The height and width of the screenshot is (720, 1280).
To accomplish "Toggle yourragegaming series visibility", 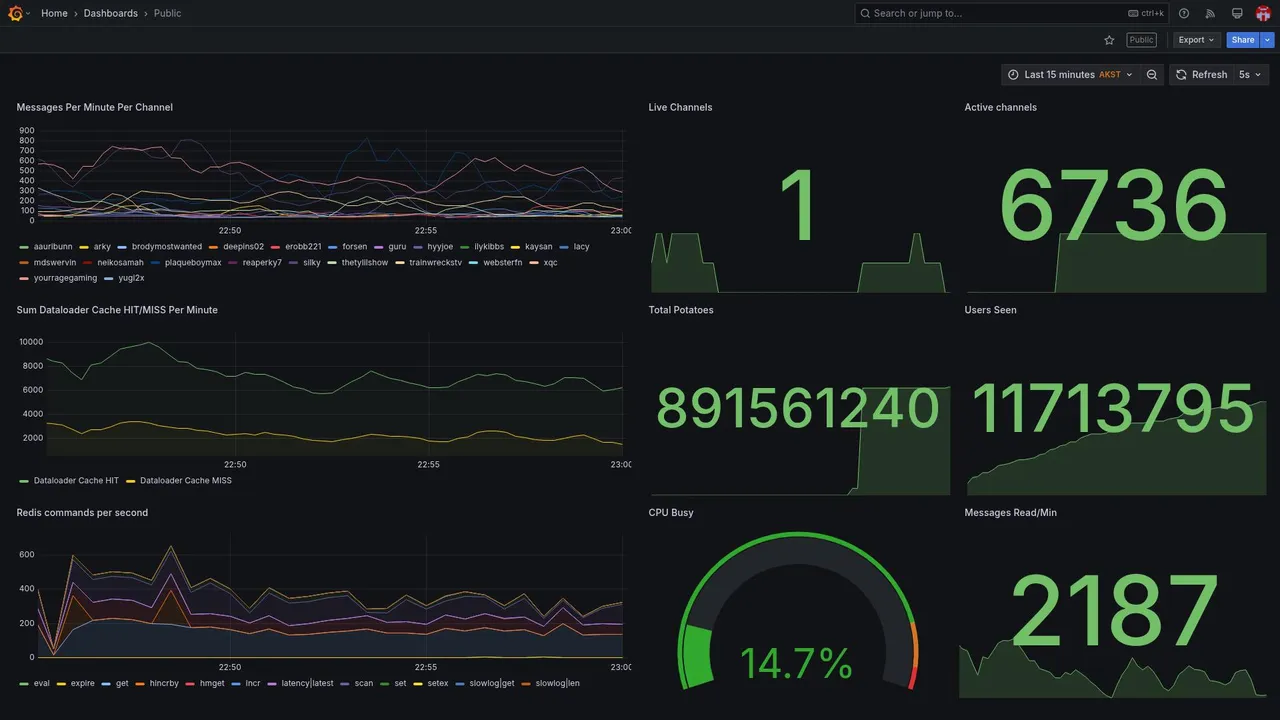I will pos(65,278).
